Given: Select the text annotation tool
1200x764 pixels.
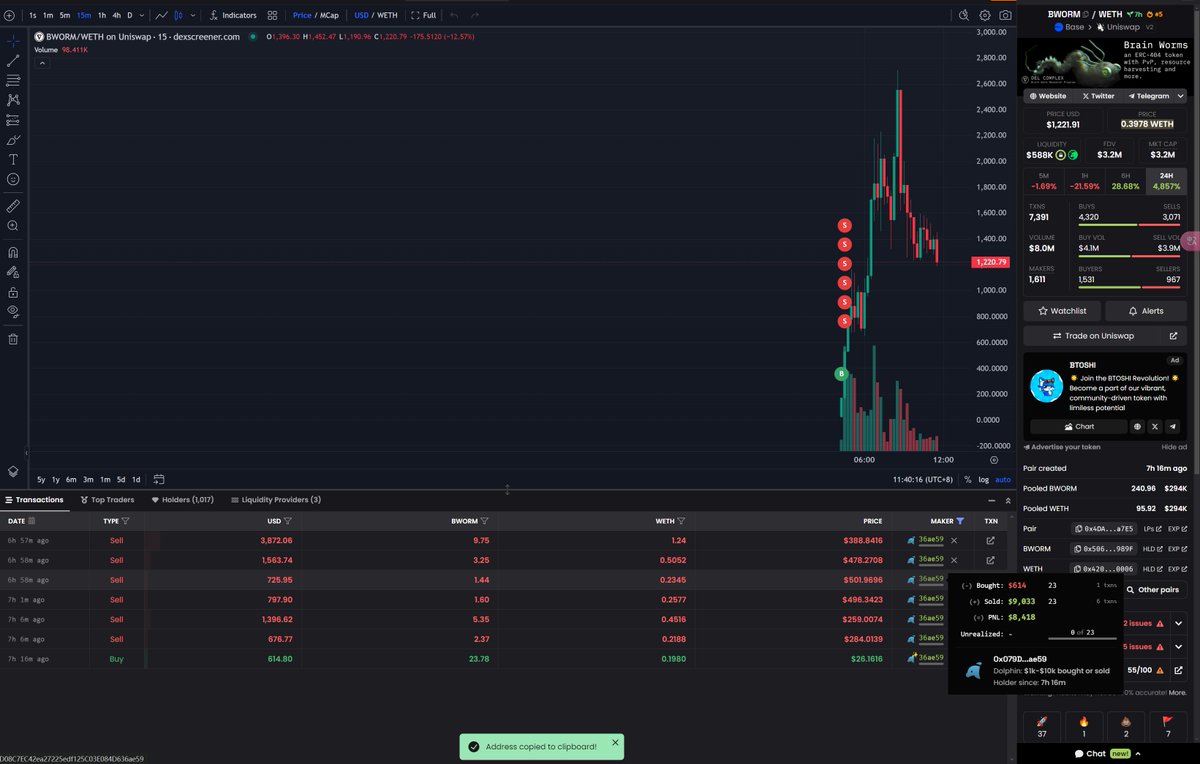Looking at the screenshot, I should click(13, 159).
